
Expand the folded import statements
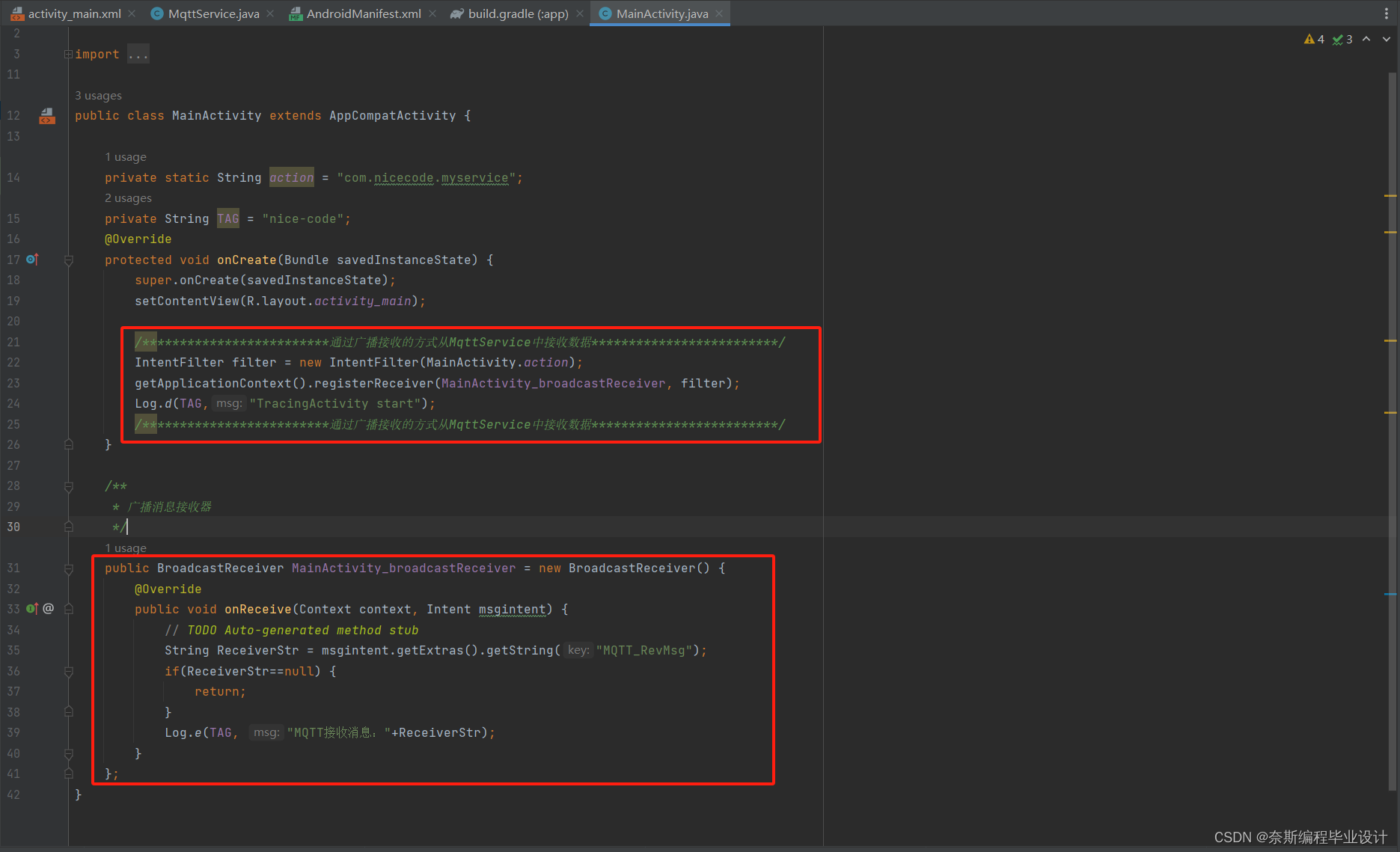coord(68,54)
